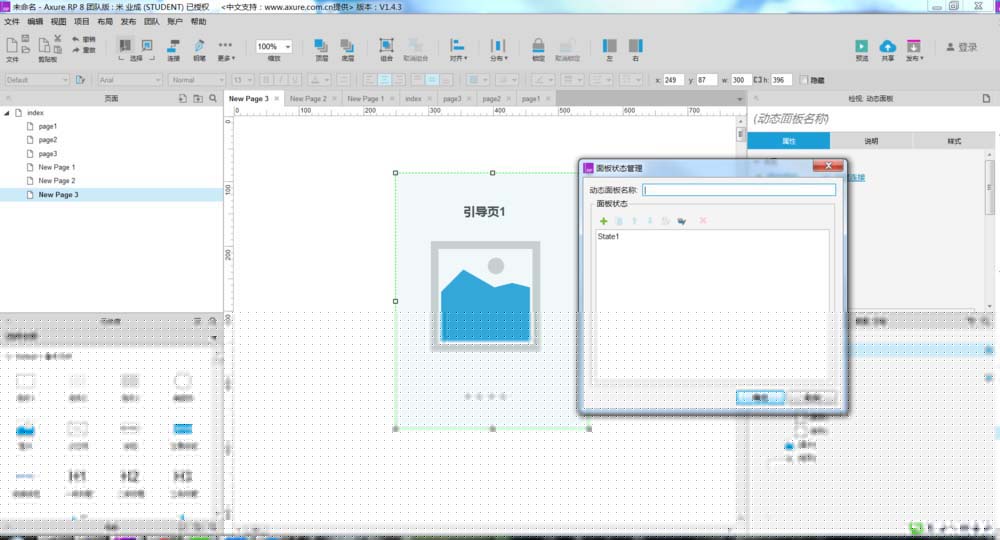Select State1 in the panel states list
This screenshot has width=1000, height=540.
pyautogui.click(x=608, y=237)
